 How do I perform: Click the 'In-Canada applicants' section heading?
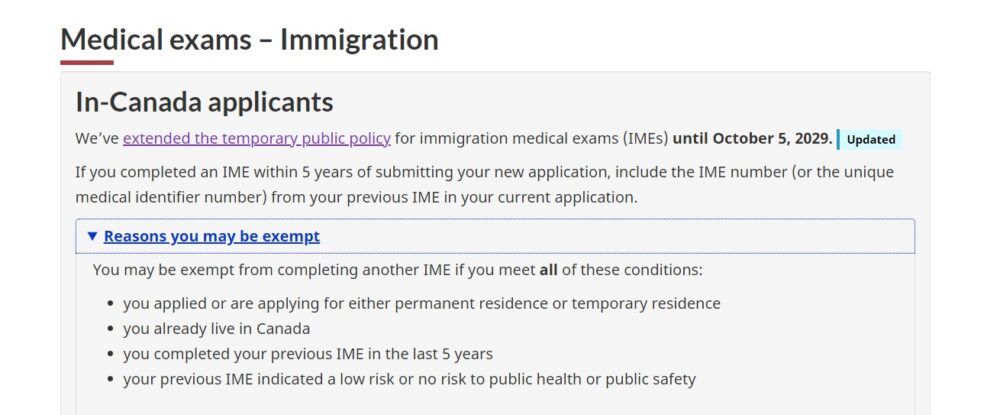coord(204,102)
